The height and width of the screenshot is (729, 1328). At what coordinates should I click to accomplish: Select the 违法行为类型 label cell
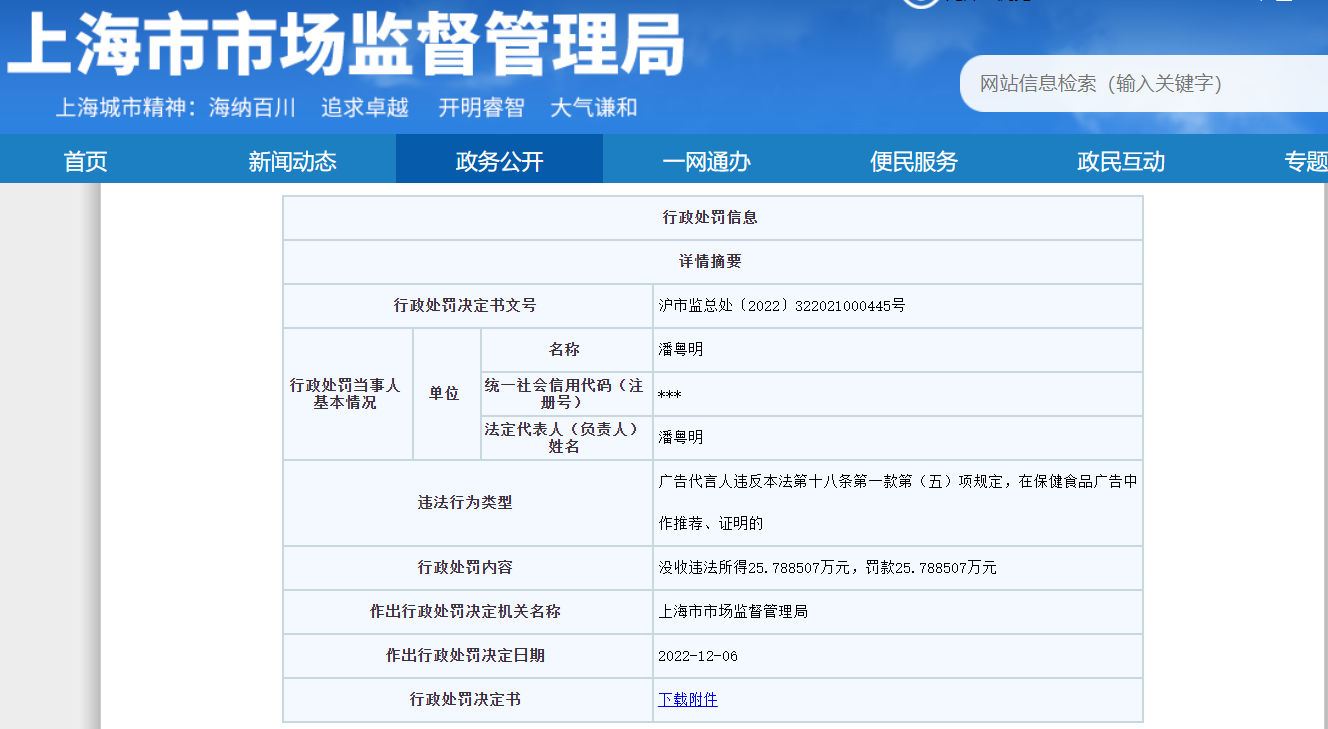[467, 502]
